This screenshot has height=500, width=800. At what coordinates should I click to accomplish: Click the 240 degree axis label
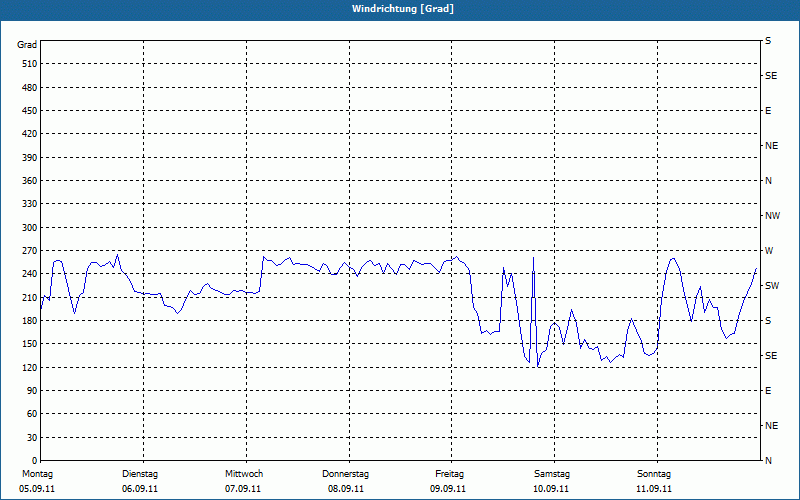pos(29,274)
